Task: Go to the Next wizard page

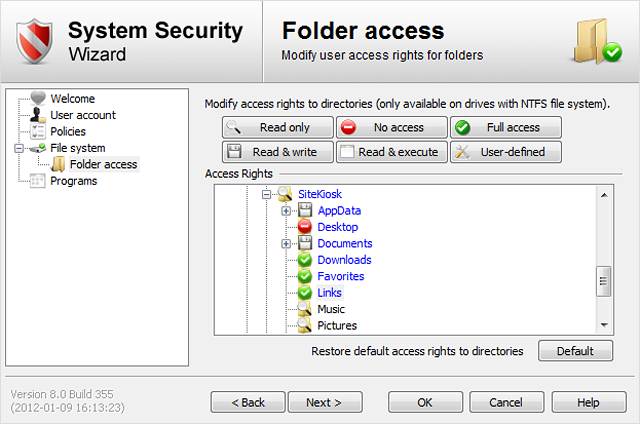Action: 324,402
